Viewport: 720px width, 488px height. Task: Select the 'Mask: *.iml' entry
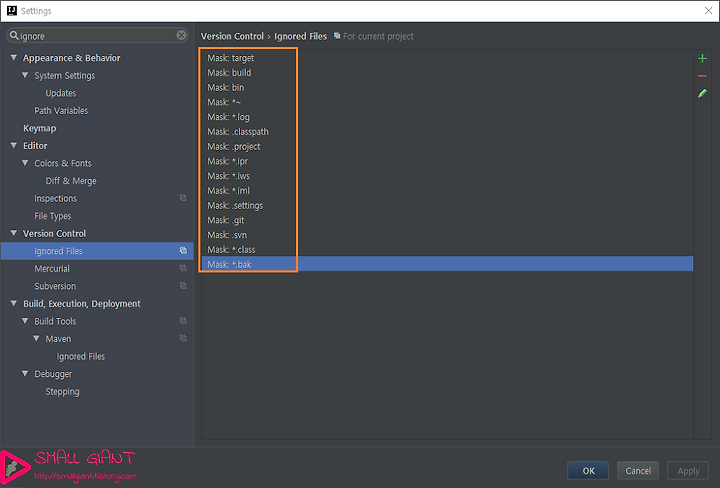447,190
